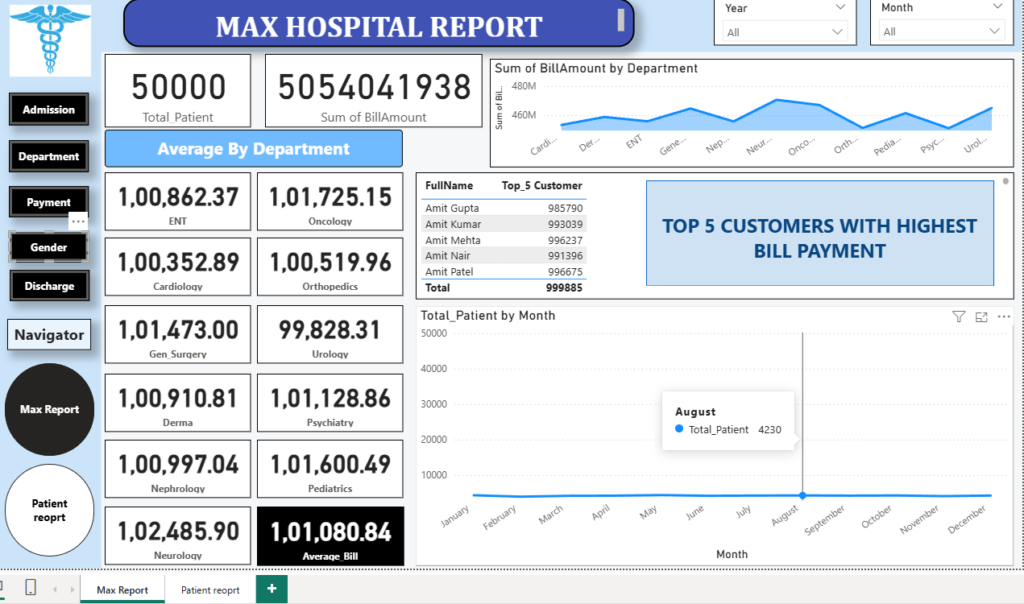Screen dimensions: 1024x604
Task: Select Amit Patel row in table
Action: pyautogui.click(x=504, y=272)
